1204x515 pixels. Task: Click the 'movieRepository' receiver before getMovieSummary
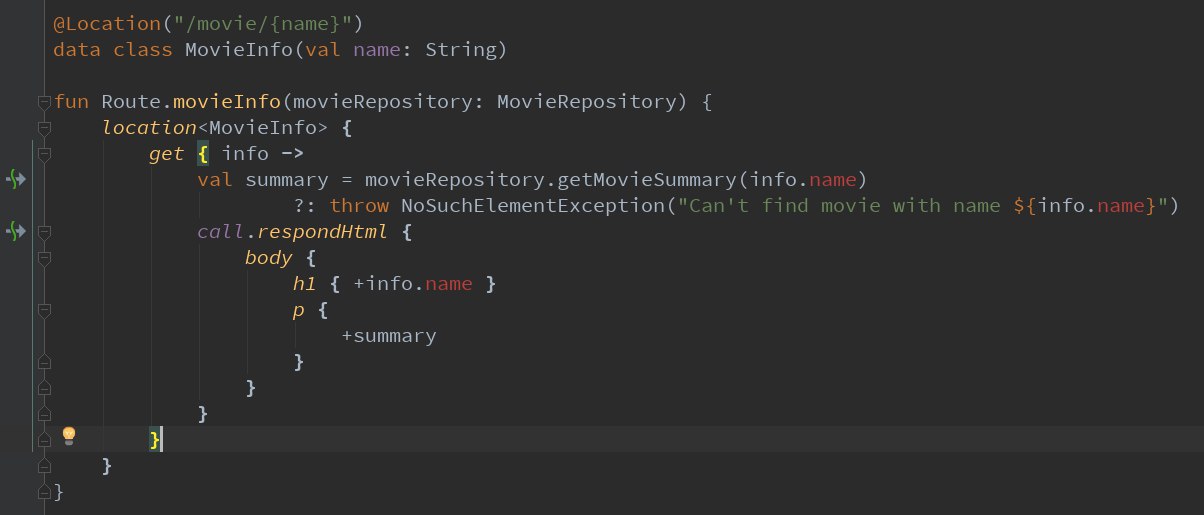(455, 179)
